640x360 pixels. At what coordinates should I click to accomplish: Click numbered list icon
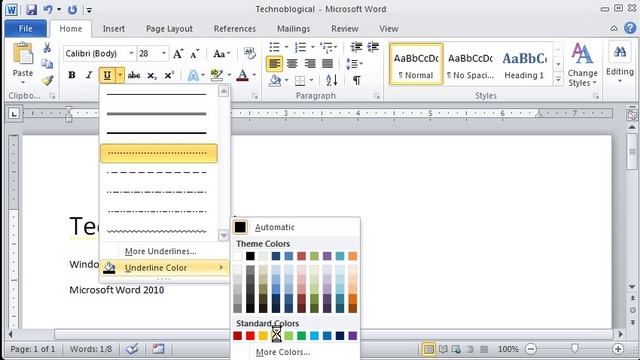(300, 47)
